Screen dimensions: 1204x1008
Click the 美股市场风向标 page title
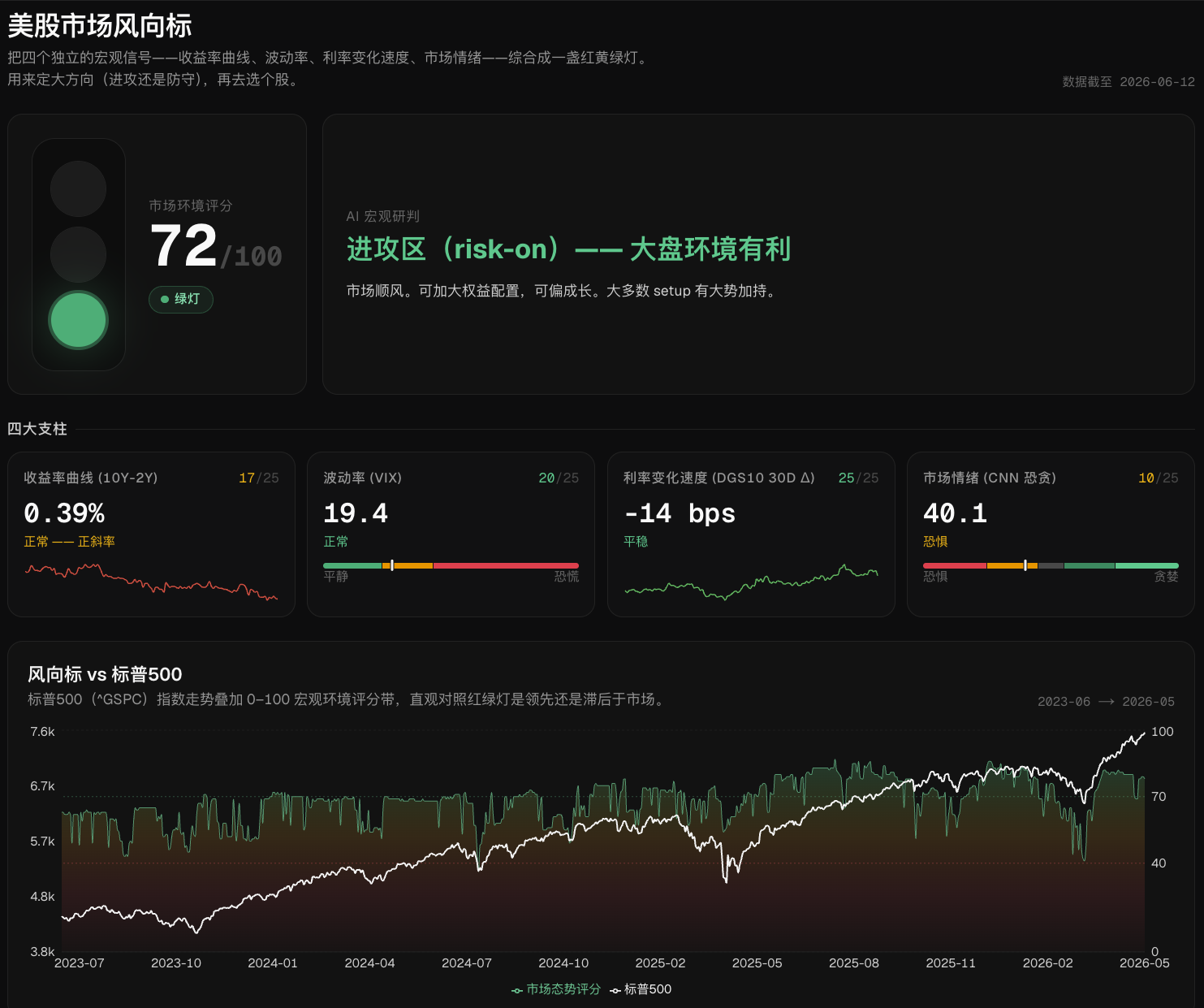(100, 26)
